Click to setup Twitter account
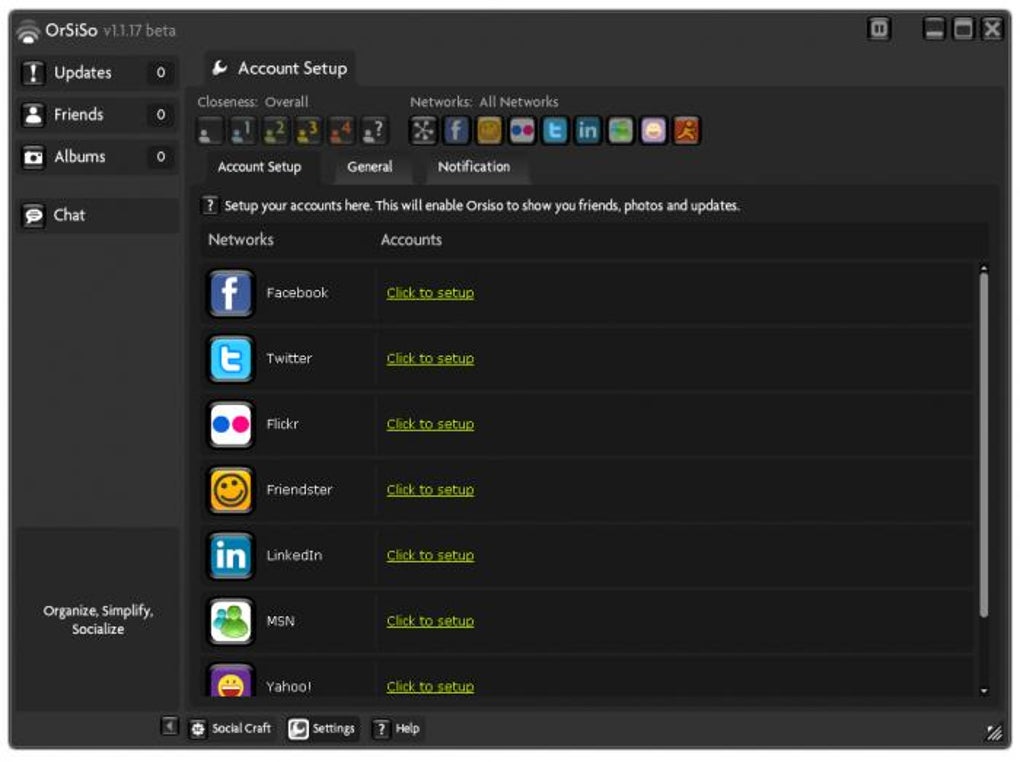This screenshot has height=762, width=1020. pos(430,359)
